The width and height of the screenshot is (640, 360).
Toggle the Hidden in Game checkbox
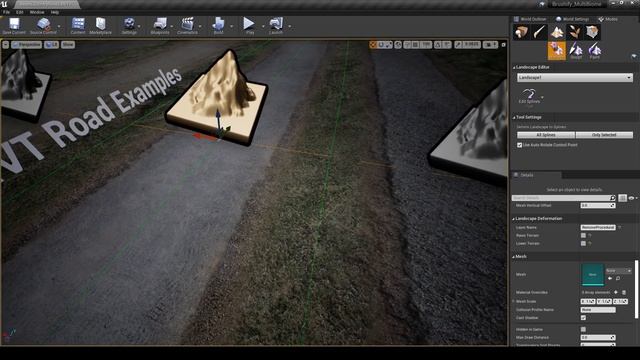coord(583,329)
